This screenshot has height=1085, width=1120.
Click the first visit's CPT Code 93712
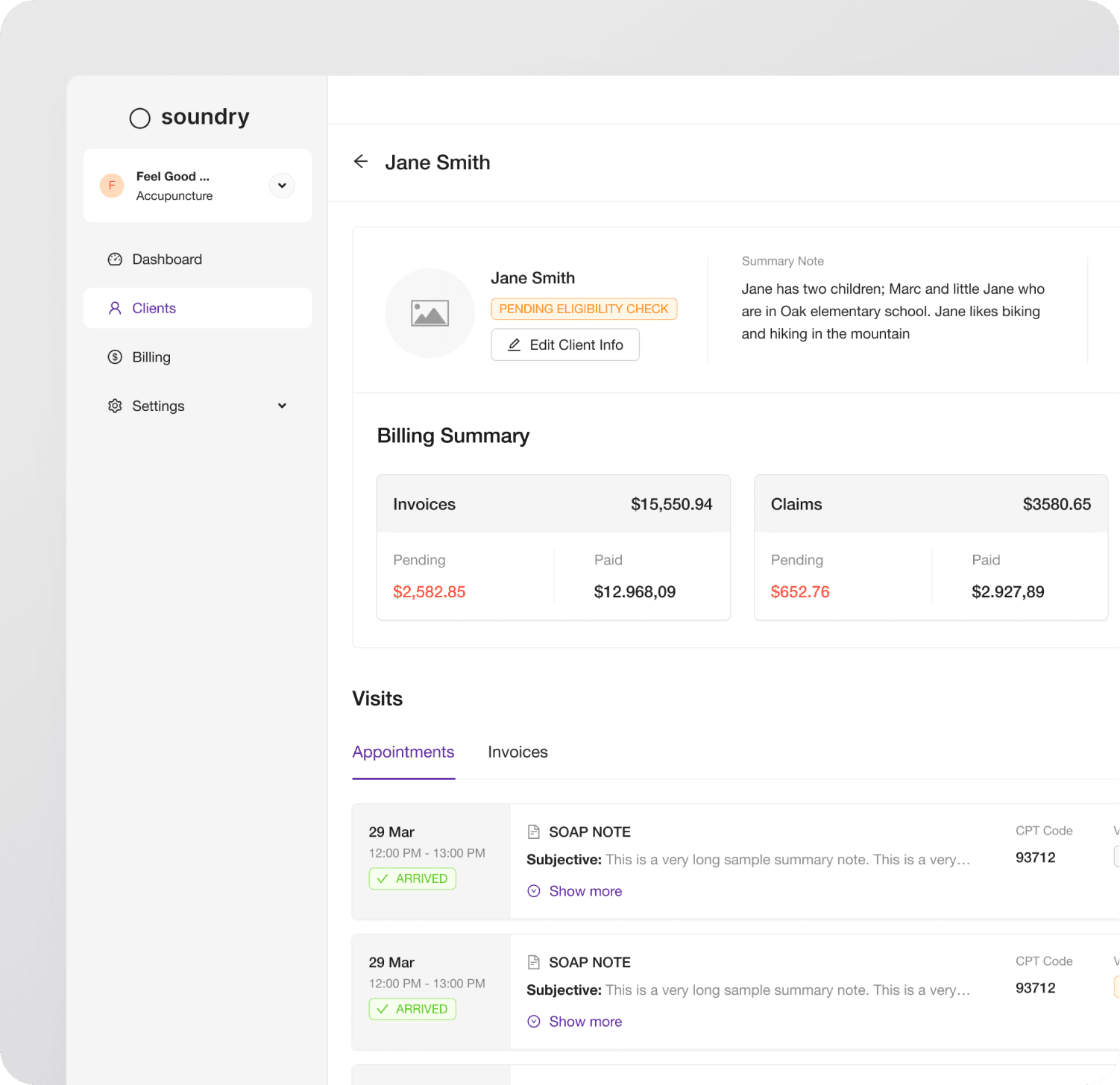[1036, 858]
